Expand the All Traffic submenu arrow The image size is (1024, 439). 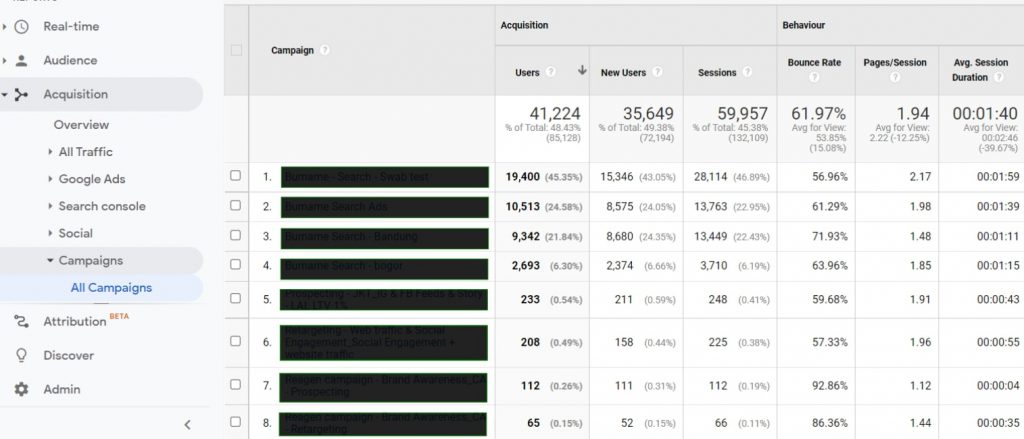pos(50,152)
